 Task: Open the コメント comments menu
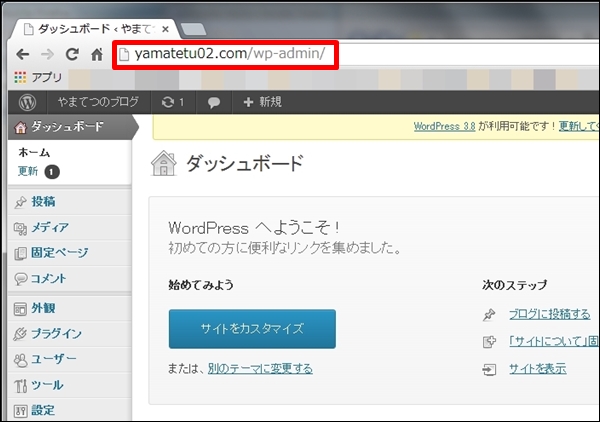point(49,278)
